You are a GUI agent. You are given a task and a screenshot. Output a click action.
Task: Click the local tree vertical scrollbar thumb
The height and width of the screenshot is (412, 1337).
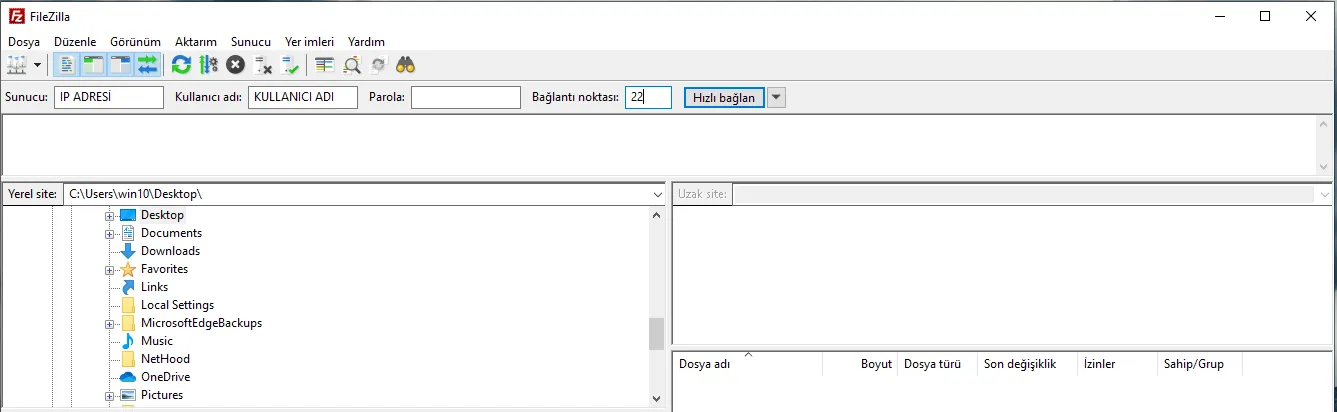coord(657,334)
